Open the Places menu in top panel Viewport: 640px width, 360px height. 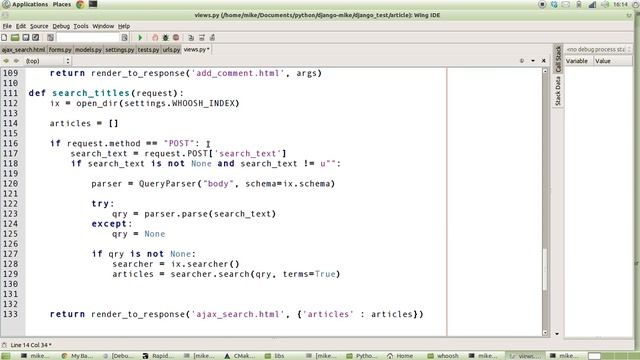click(62, 4)
